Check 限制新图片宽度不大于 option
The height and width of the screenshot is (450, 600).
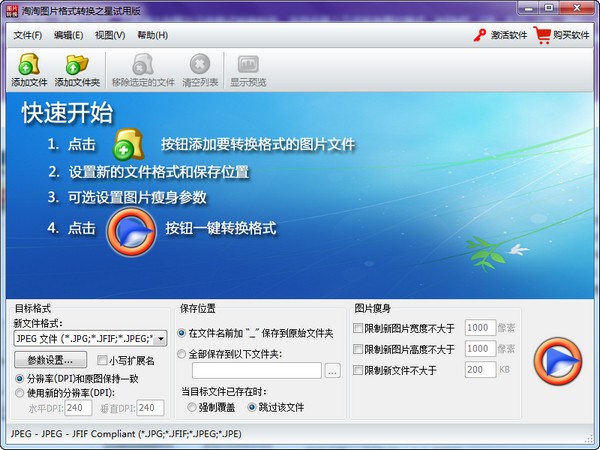(359, 328)
